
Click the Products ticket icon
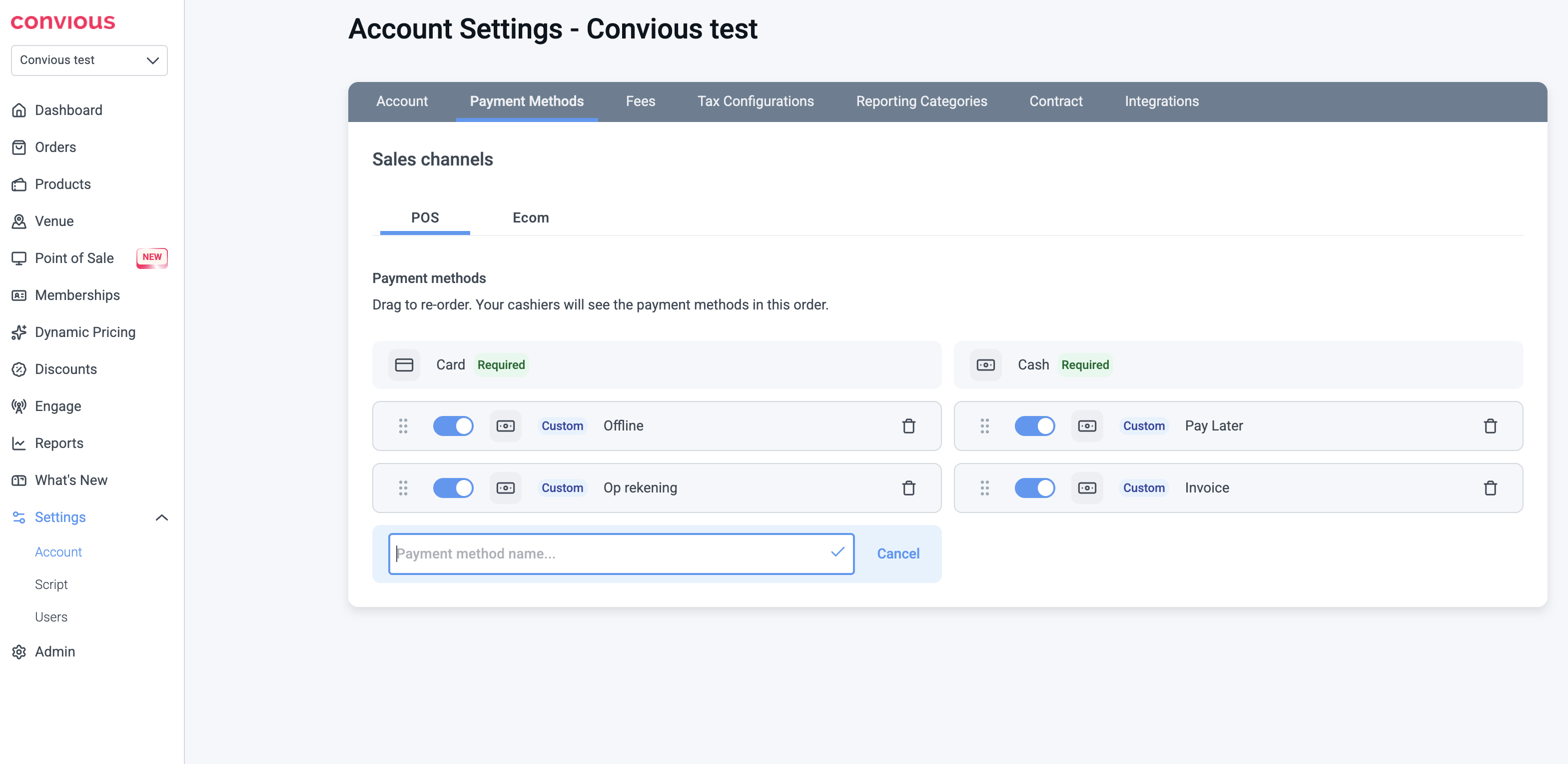(x=19, y=184)
